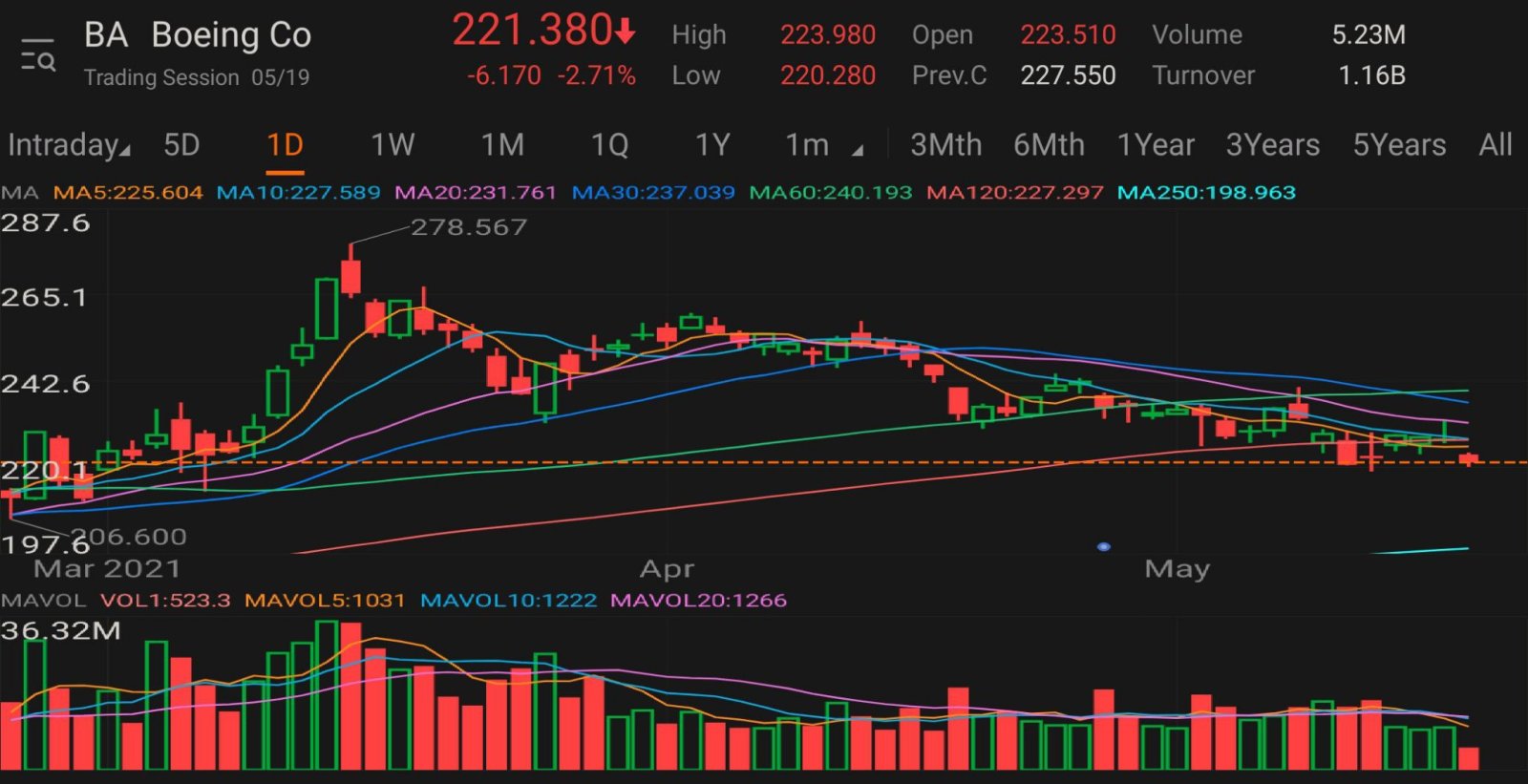Open the 1Q period tab
Viewport: 1528px width, 784px height.
(x=609, y=145)
